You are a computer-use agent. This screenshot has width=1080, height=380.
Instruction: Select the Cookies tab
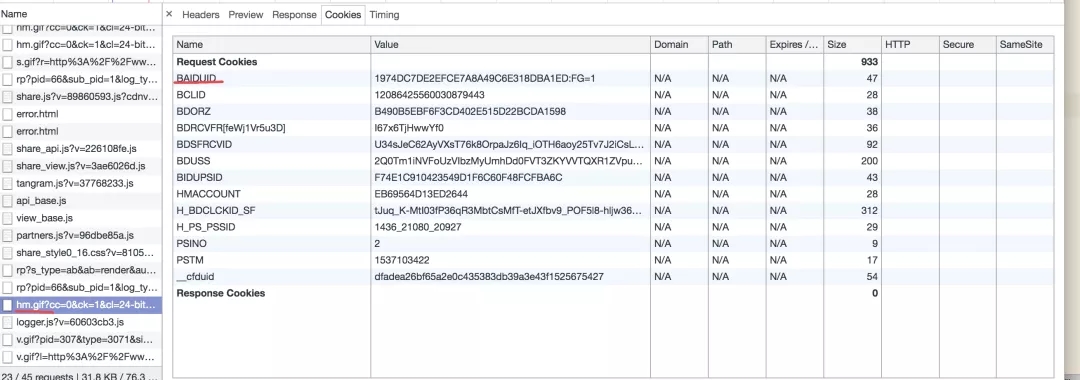tap(343, 14)
